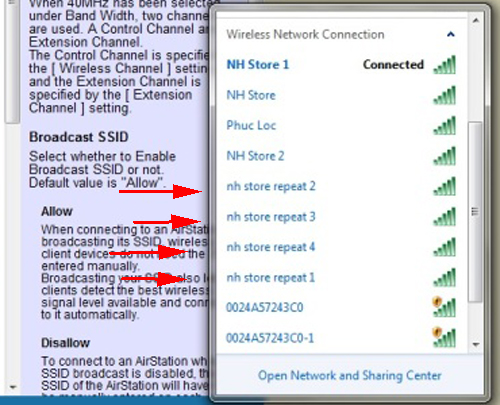This screenshot has height=405, width=500.
Task: Collapse the Wireless Network Connection section
Action: 451,34
